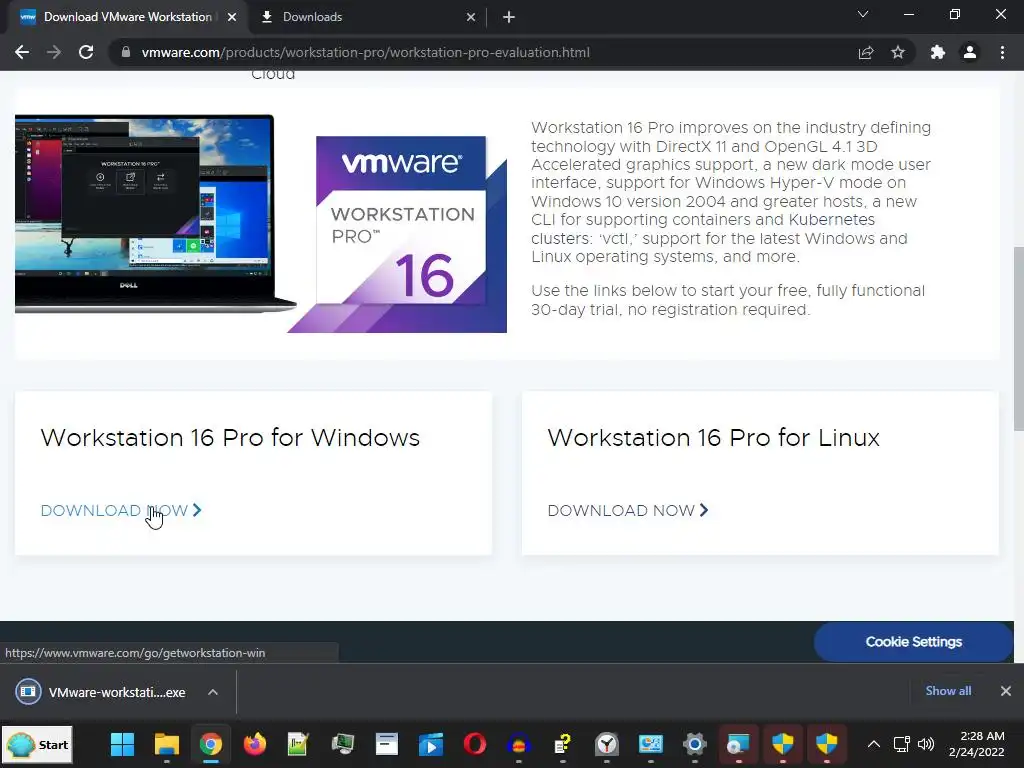Open the Extensions puzzle icon
This screenshot has width=1024, height=768.
click(x=938, y=52)
